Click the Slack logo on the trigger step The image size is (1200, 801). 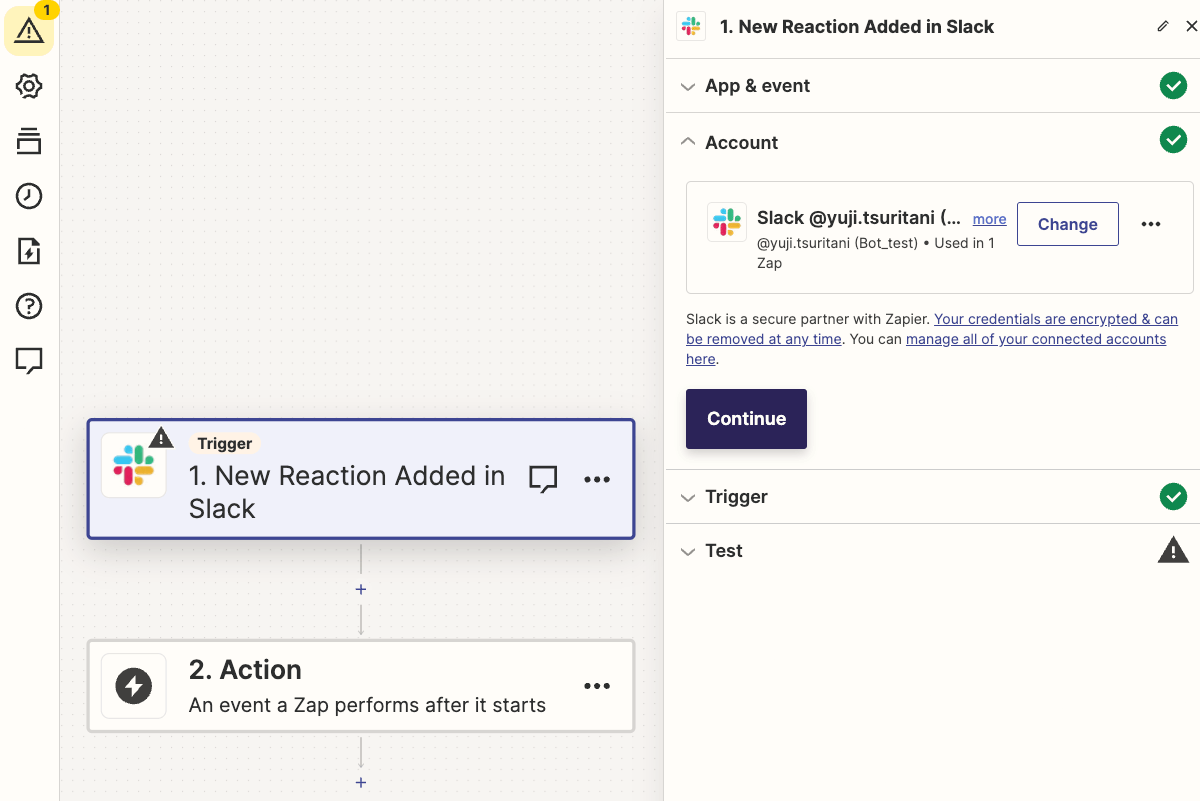point(133,466)
